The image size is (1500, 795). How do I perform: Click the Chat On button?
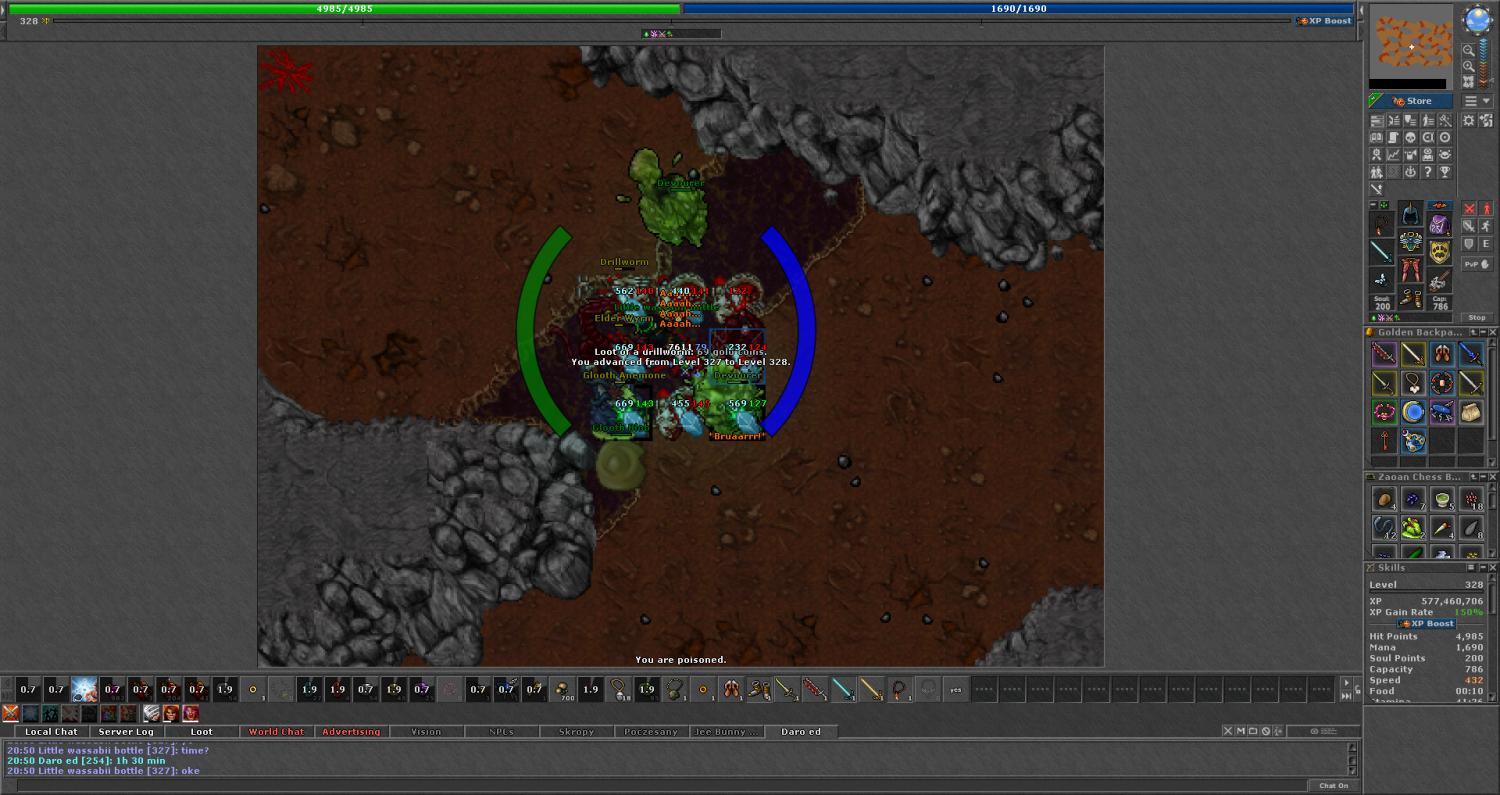[x=1334, y=785]
